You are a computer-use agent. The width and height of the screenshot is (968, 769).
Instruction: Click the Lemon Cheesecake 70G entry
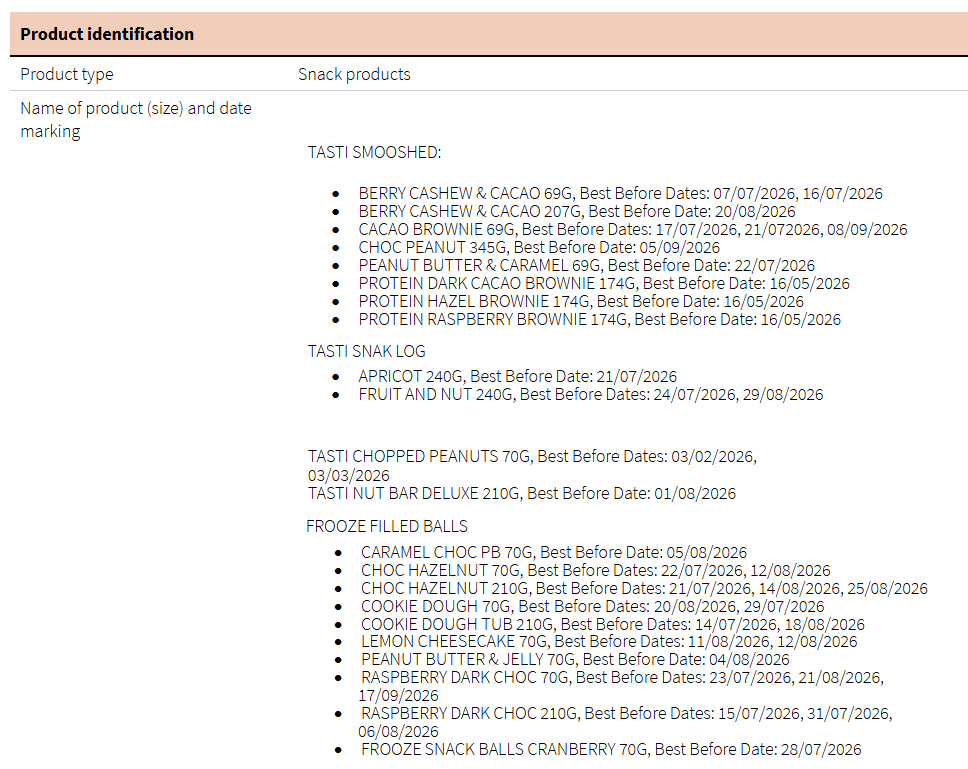coord(609,642)
